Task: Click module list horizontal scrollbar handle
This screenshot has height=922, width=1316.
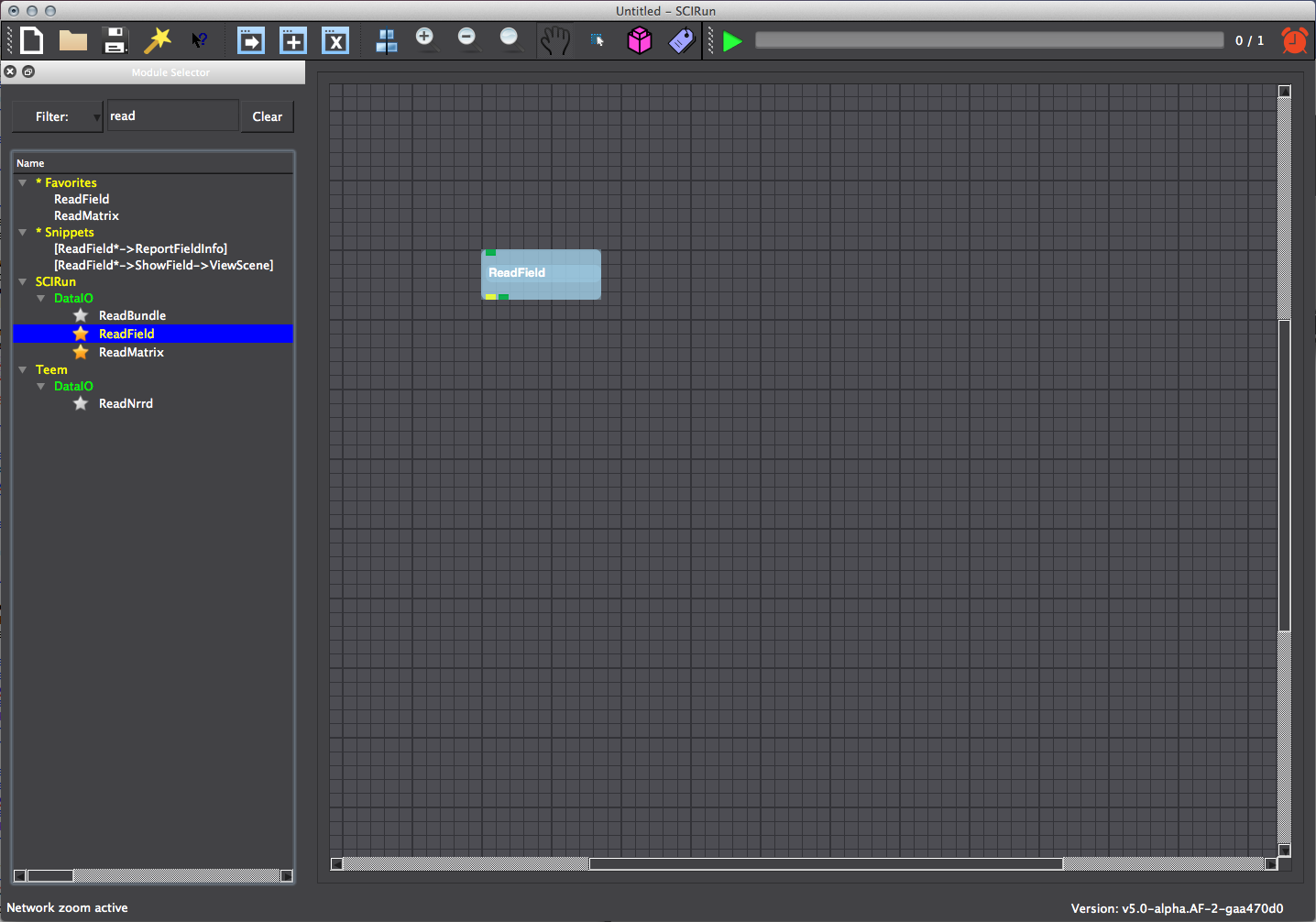Action: coord(49,876)
